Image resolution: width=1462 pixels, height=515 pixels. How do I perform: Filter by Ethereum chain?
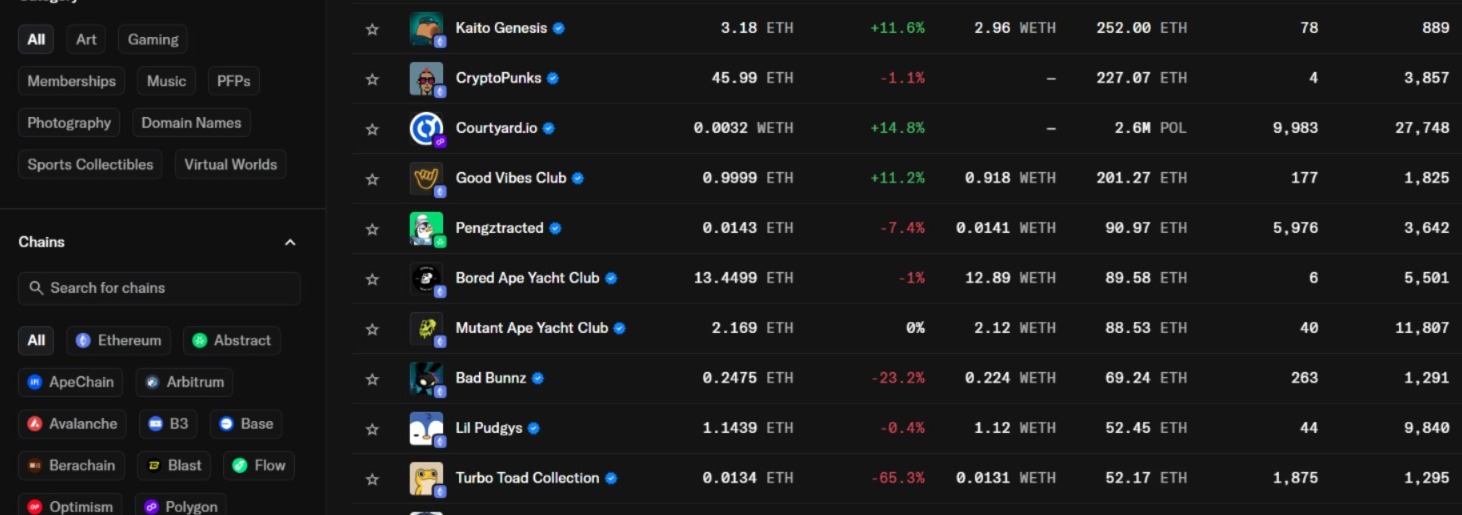119,340
